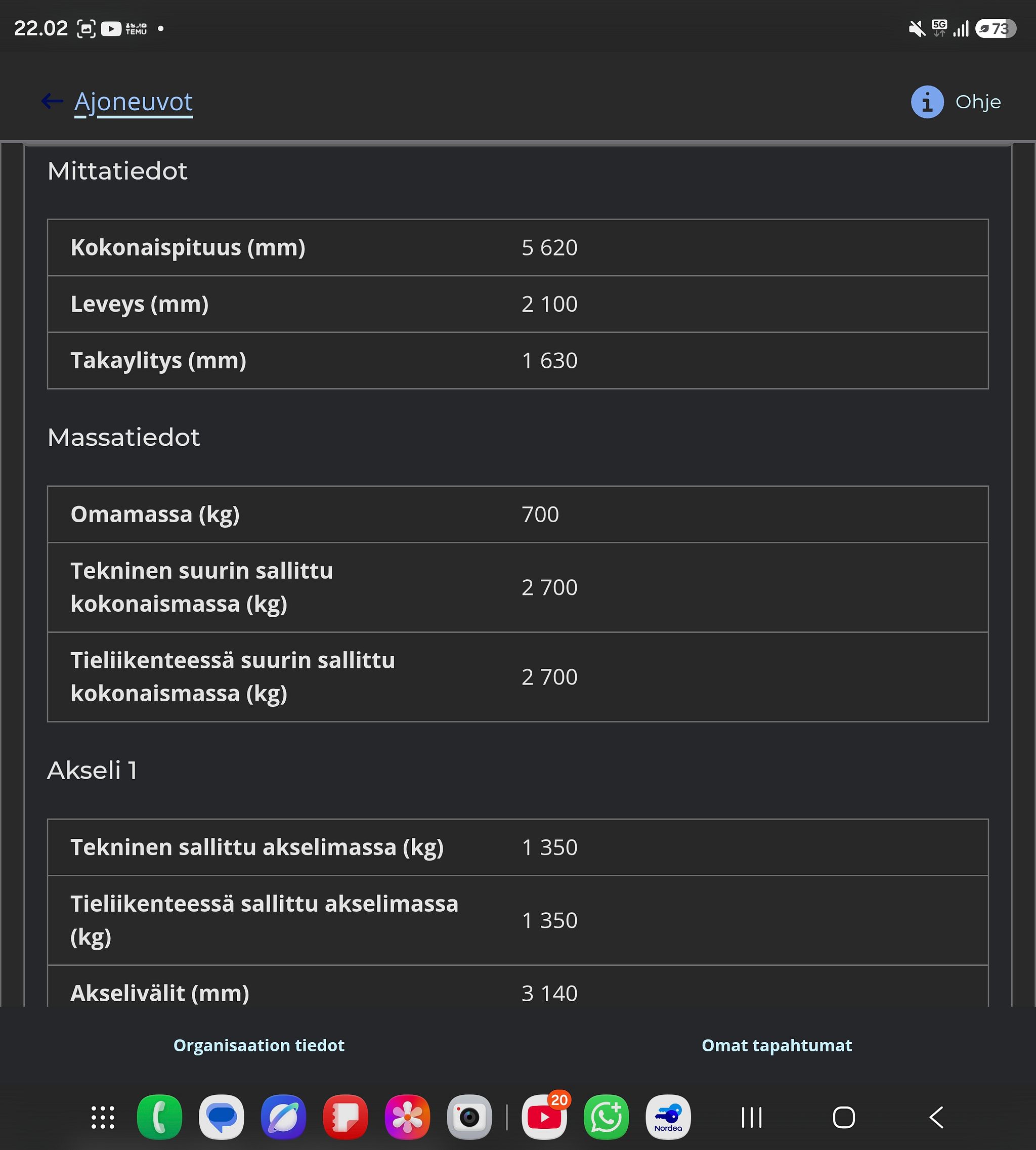
Task: Launch the WhatsApp app
Action: tap(606, 1117)
